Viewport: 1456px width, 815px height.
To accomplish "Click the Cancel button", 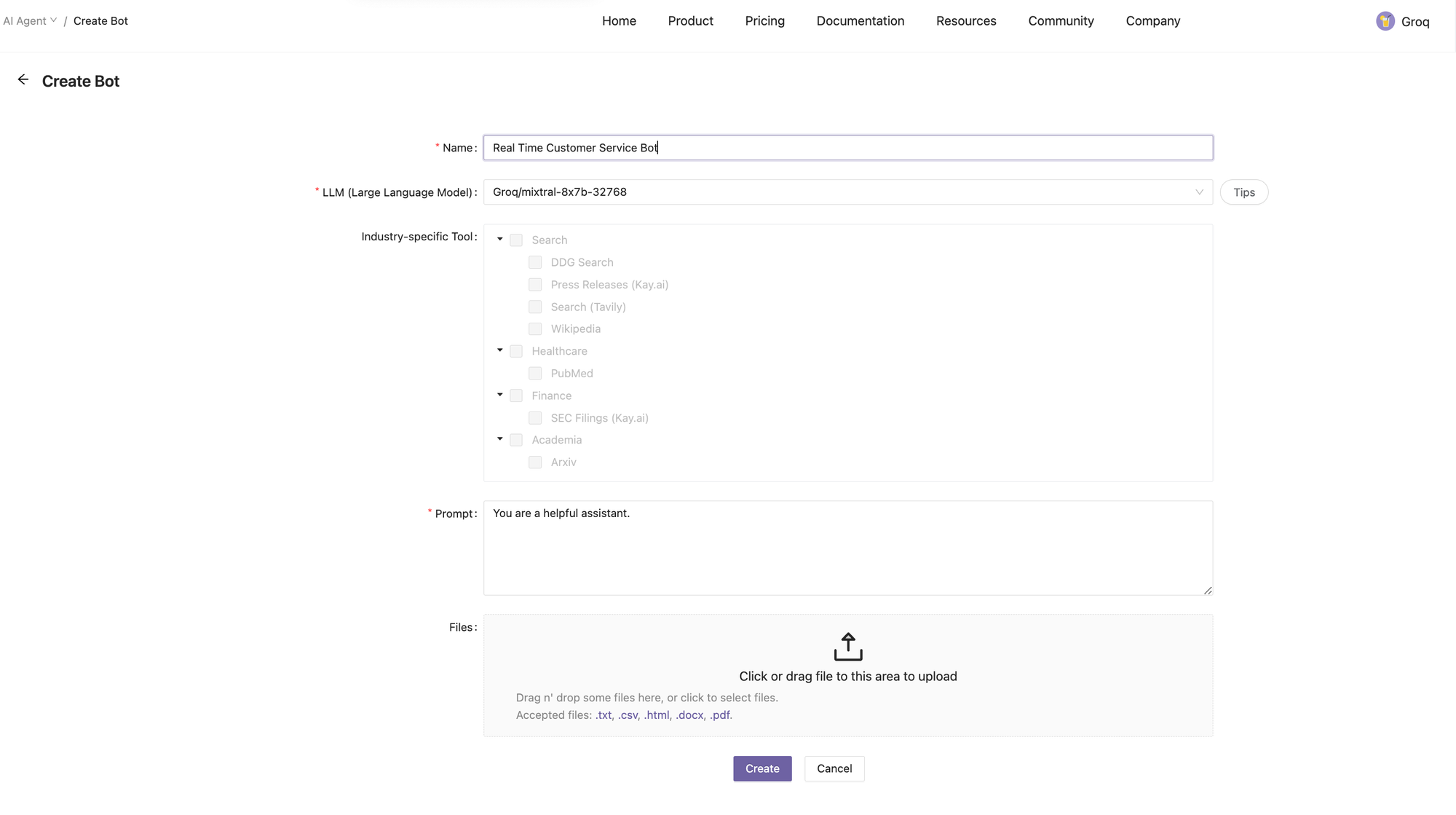I will (x=834, y=768).
